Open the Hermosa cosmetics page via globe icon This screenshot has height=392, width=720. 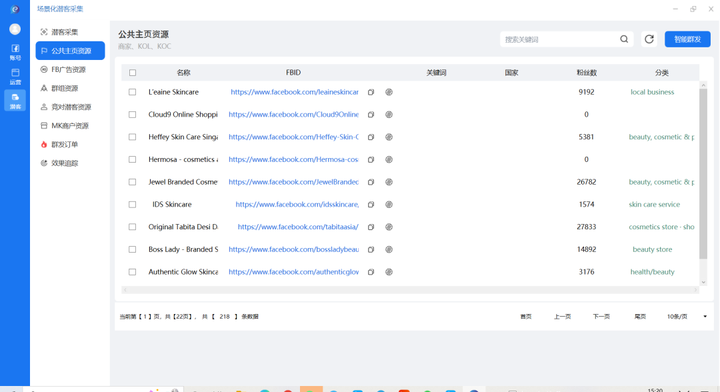[x=389, y=160]
